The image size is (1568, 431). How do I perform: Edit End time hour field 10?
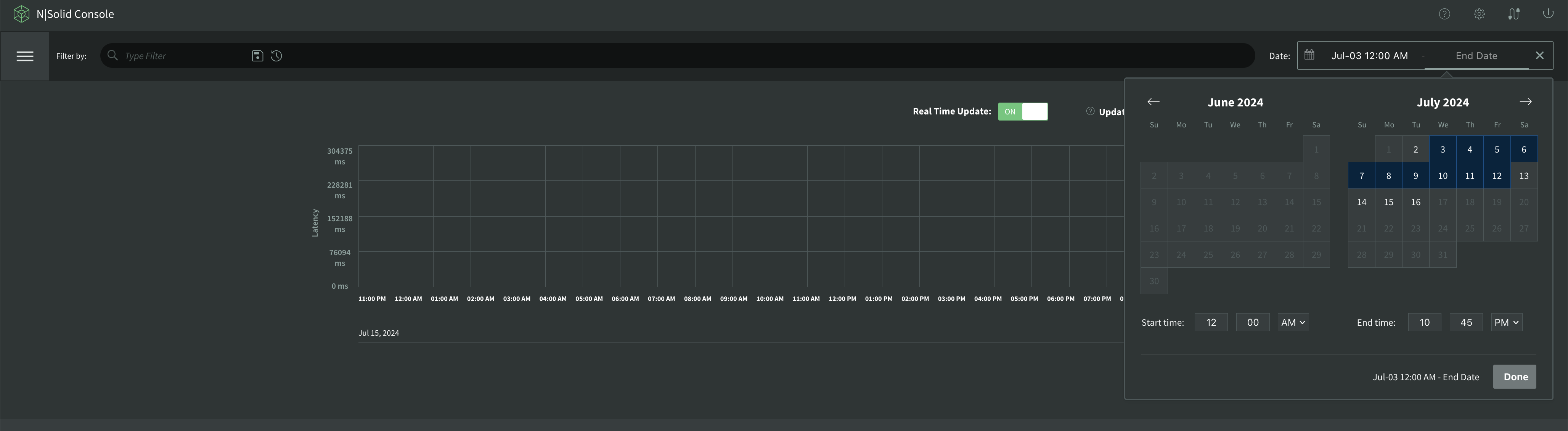pos(1424,322)
